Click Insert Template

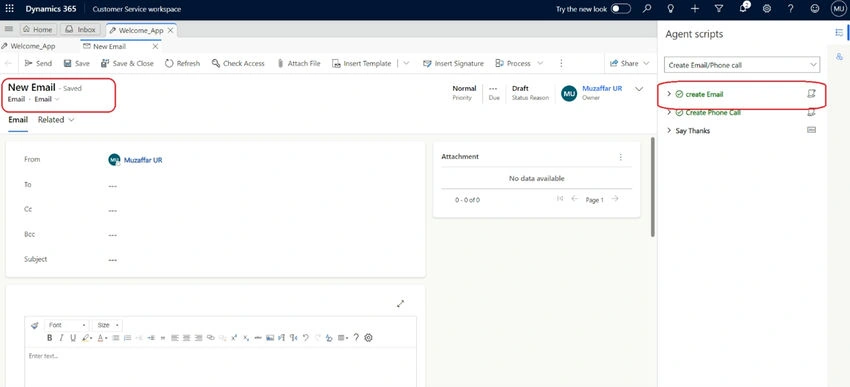362,63
